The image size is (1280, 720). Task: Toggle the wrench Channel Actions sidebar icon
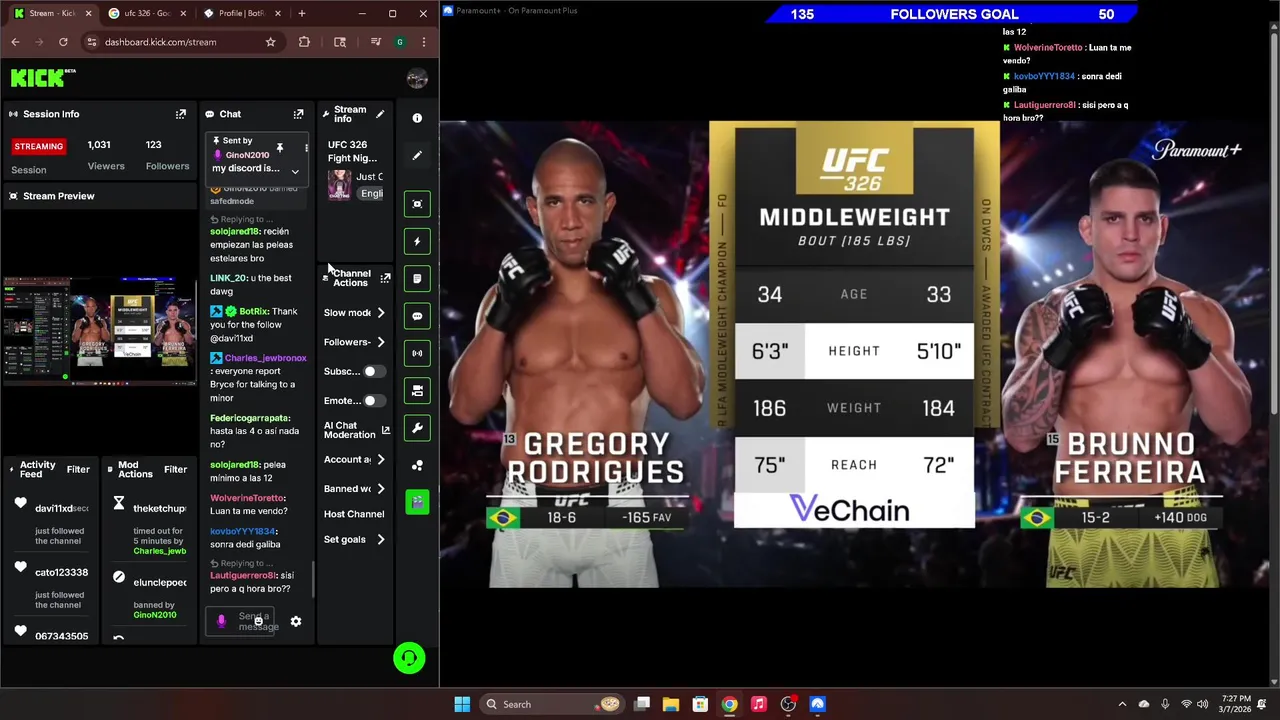coord(417,428)
